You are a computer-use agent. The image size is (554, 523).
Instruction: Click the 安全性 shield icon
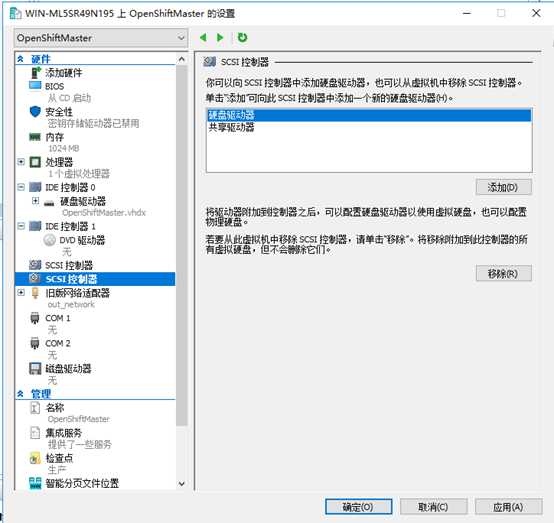[x=35, y=111]
